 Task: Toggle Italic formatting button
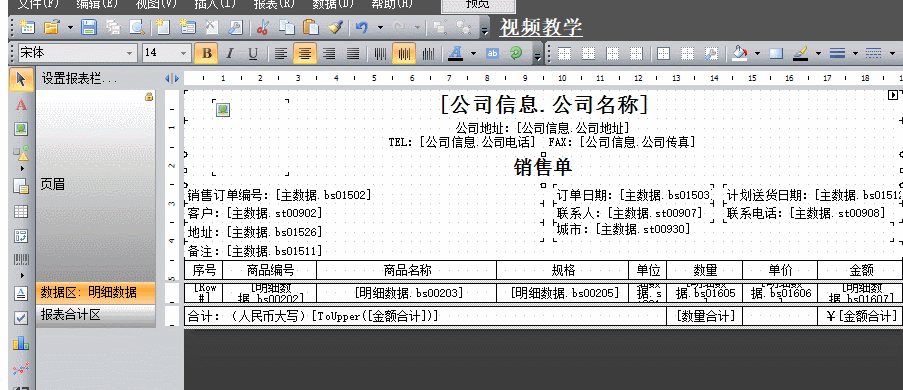(230, 54)
